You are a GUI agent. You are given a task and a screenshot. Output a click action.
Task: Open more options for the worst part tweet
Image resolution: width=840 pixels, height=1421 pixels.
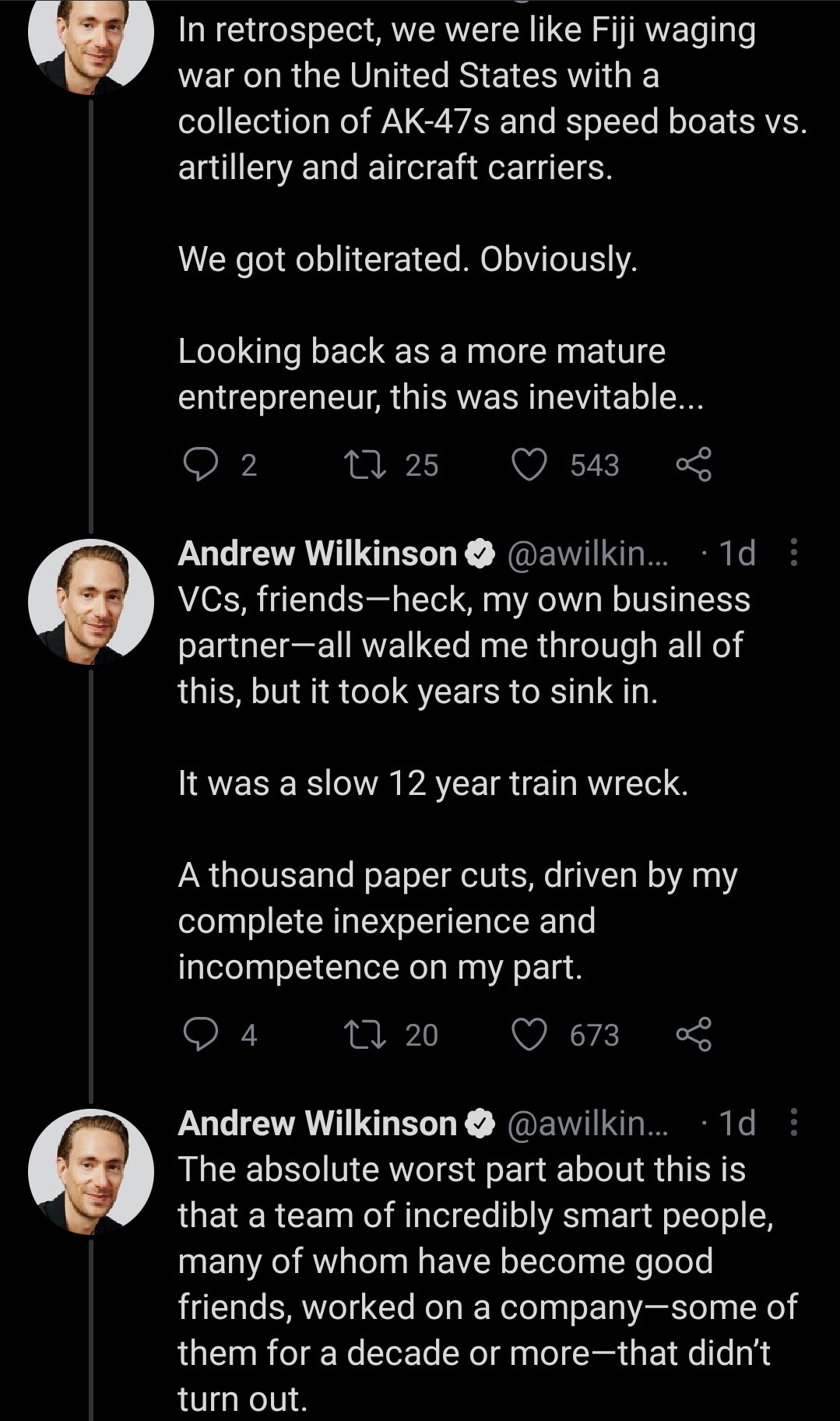click(x=793, y=1123)
